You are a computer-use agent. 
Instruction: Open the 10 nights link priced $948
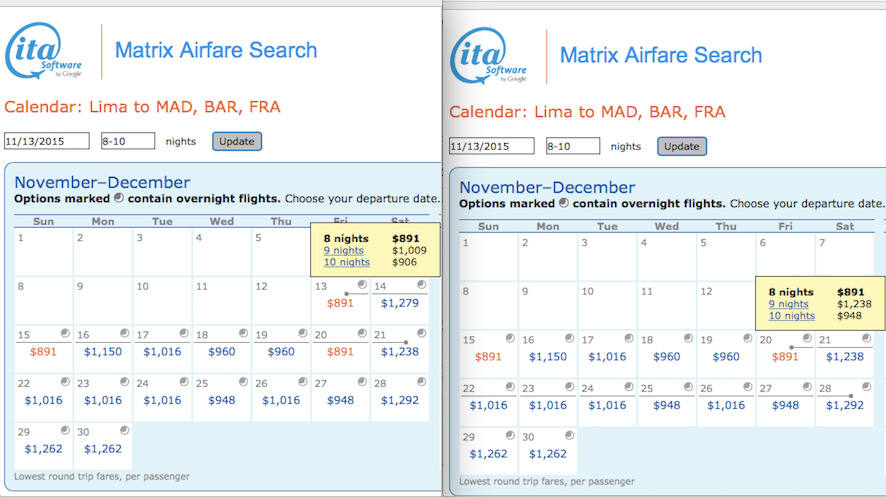[792, 316]
